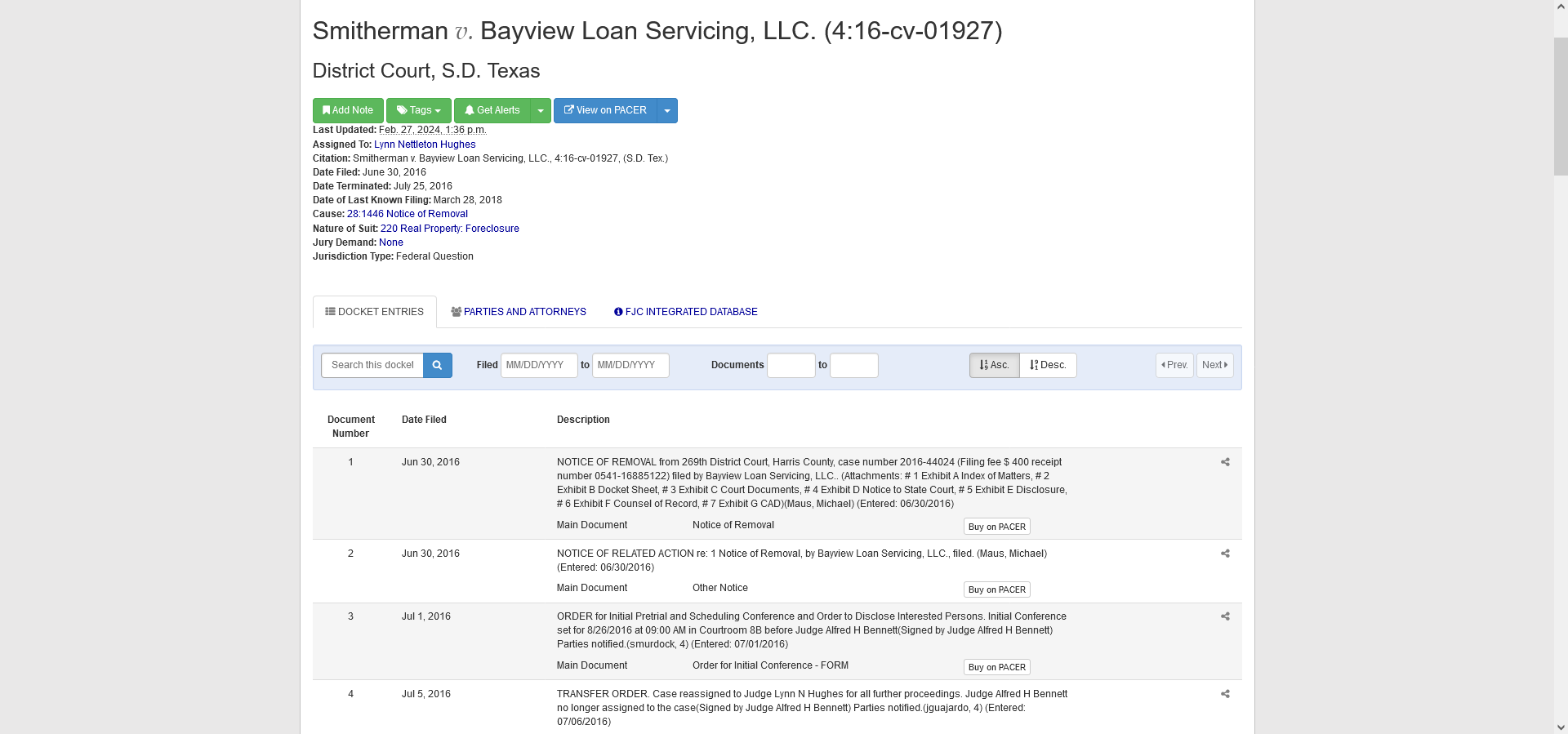Click 'Notice of Removal' main document label
Viewport: 1568px width, 734px height.
[733, 525]
